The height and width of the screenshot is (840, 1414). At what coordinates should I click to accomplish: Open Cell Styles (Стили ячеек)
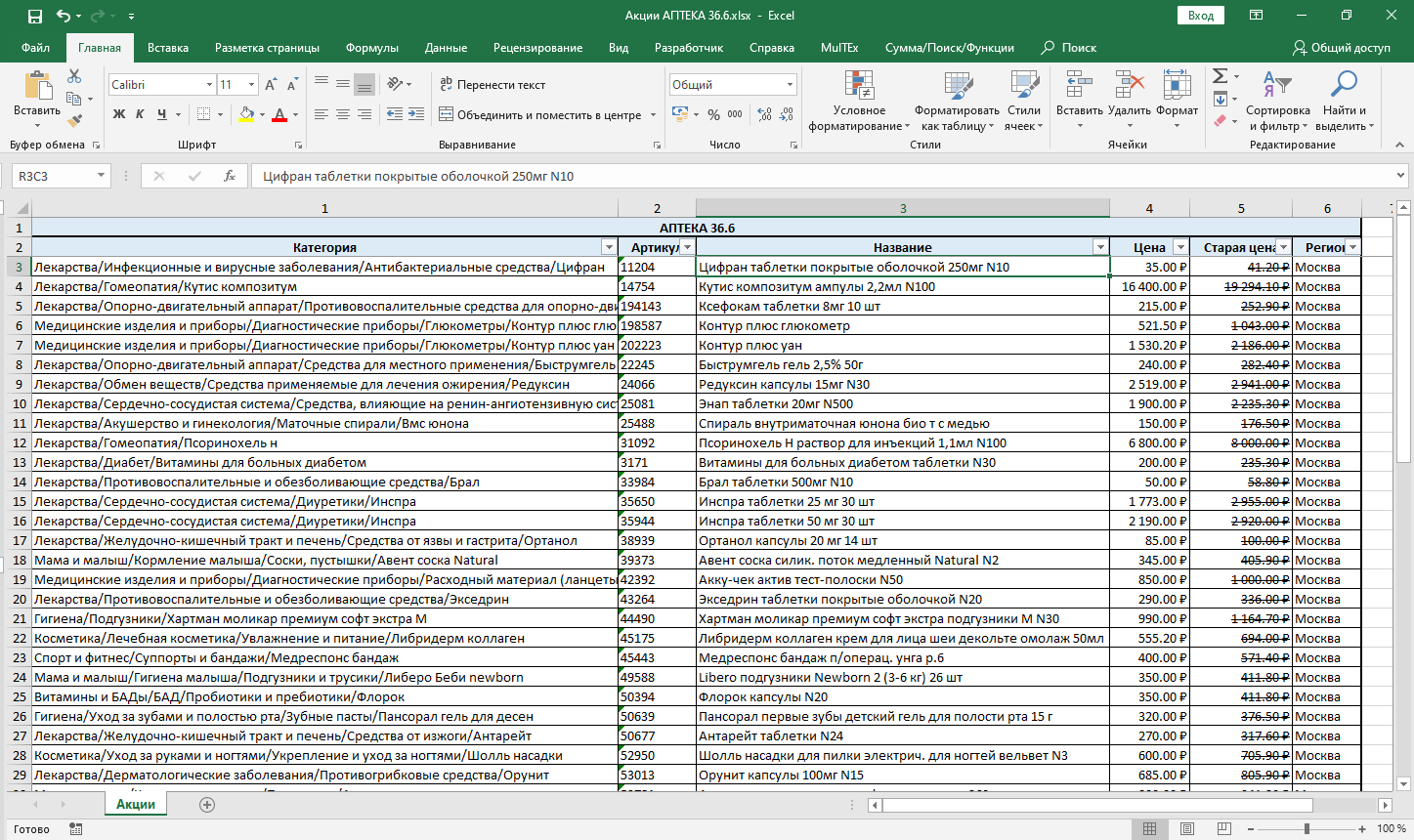(1024, 101)
